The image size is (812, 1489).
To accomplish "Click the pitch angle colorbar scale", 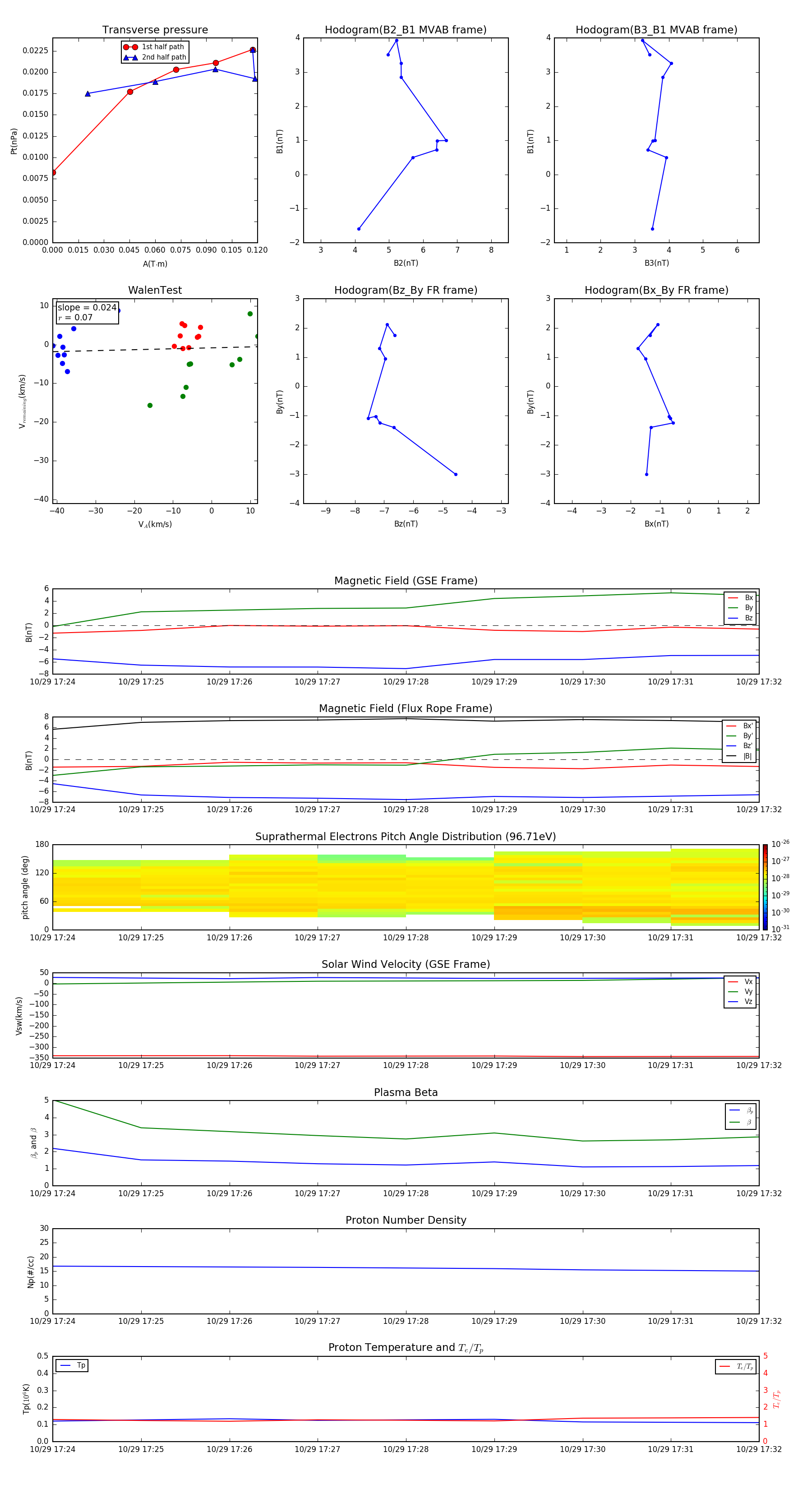I will click(x=765, y=887).
